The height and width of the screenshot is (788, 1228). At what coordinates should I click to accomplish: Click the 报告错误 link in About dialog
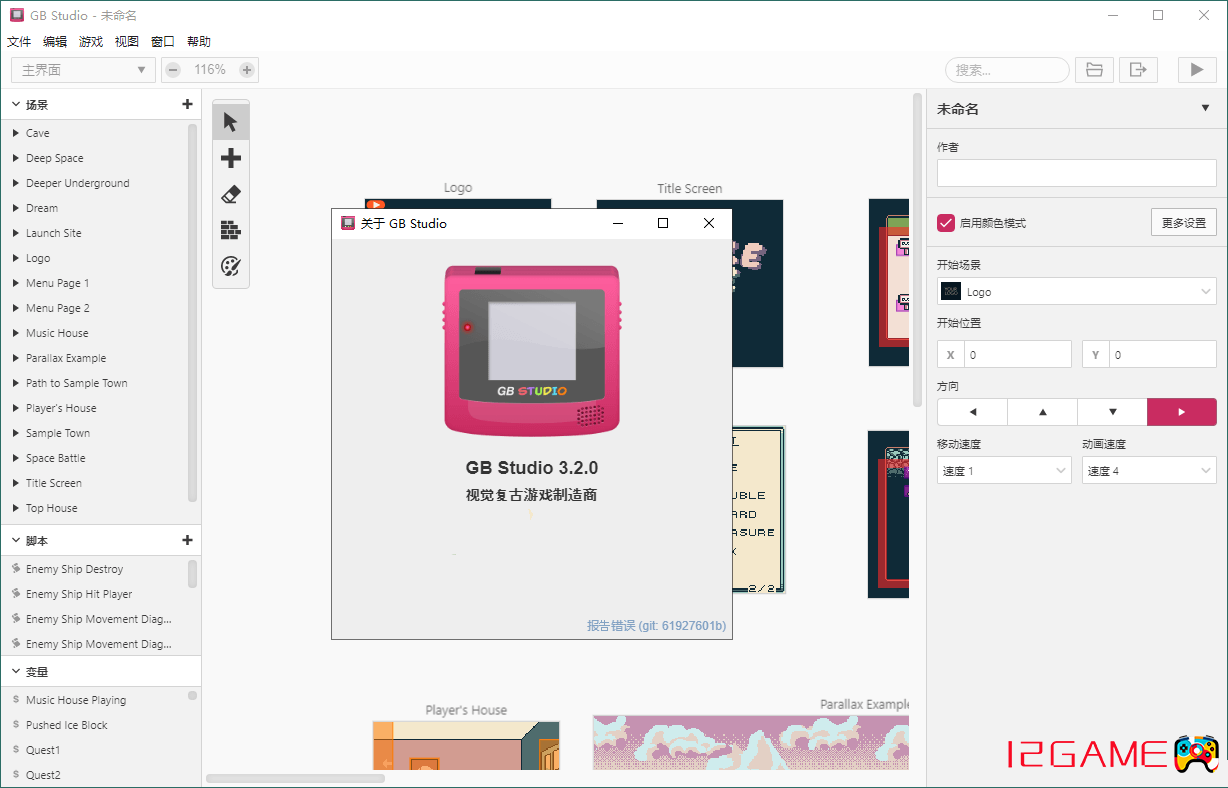point(656,626)
